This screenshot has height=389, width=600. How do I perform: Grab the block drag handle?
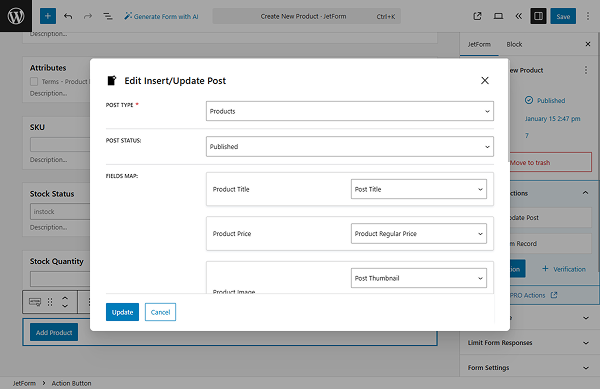[50, 302]
